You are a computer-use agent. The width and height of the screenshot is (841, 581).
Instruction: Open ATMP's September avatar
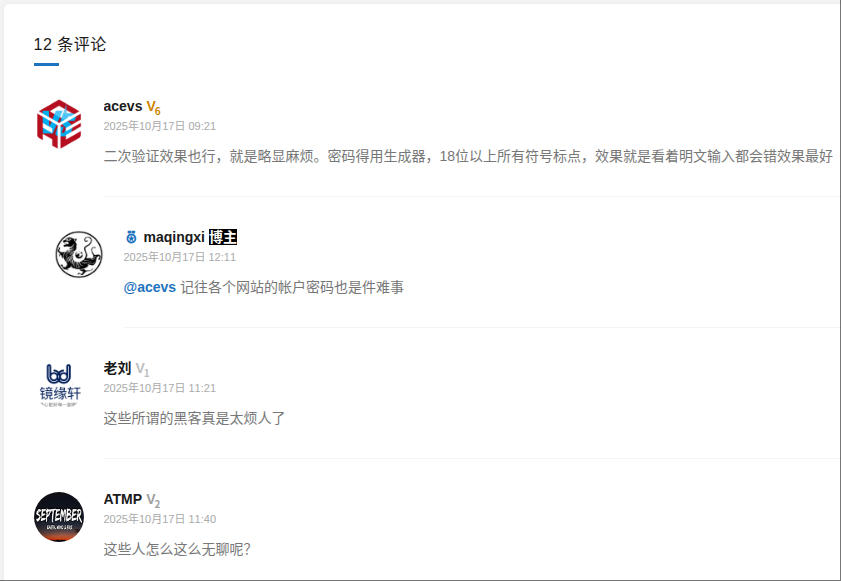[x=59, y=517]
